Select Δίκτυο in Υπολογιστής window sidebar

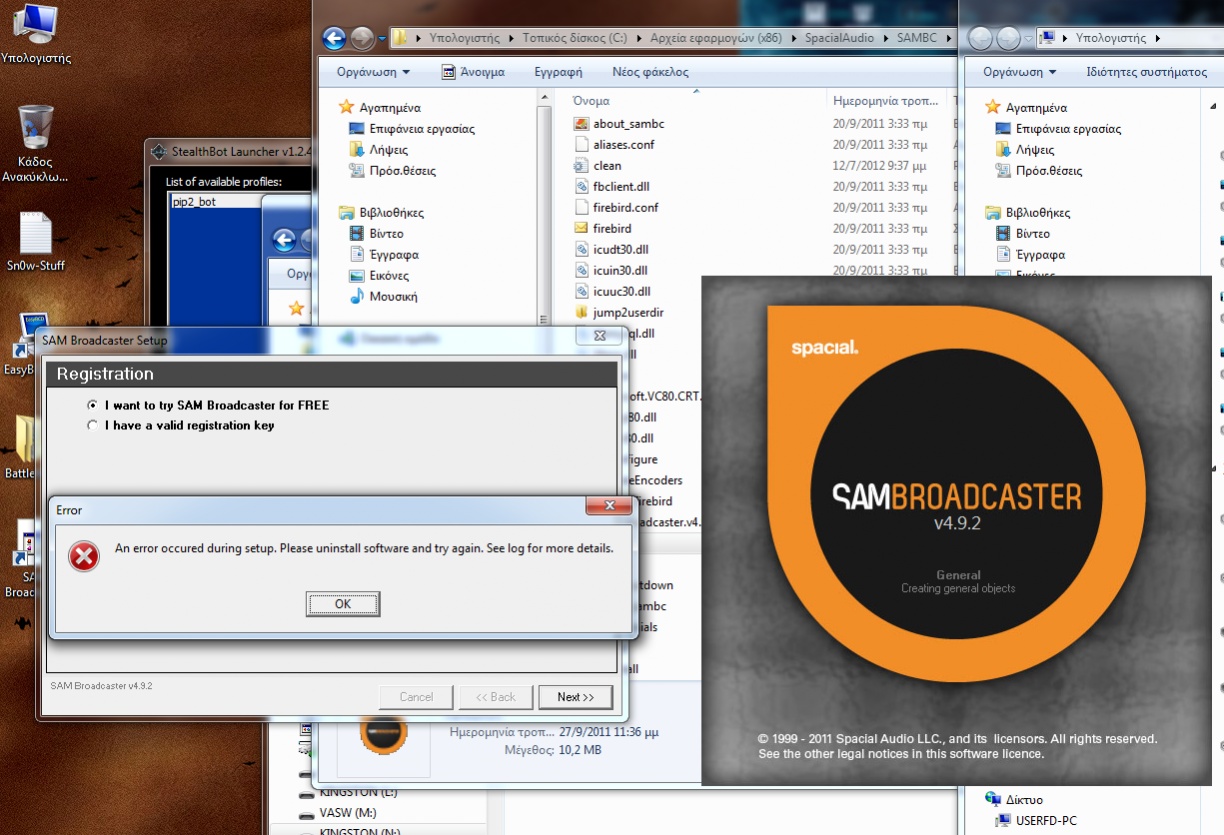[1014, 800]
